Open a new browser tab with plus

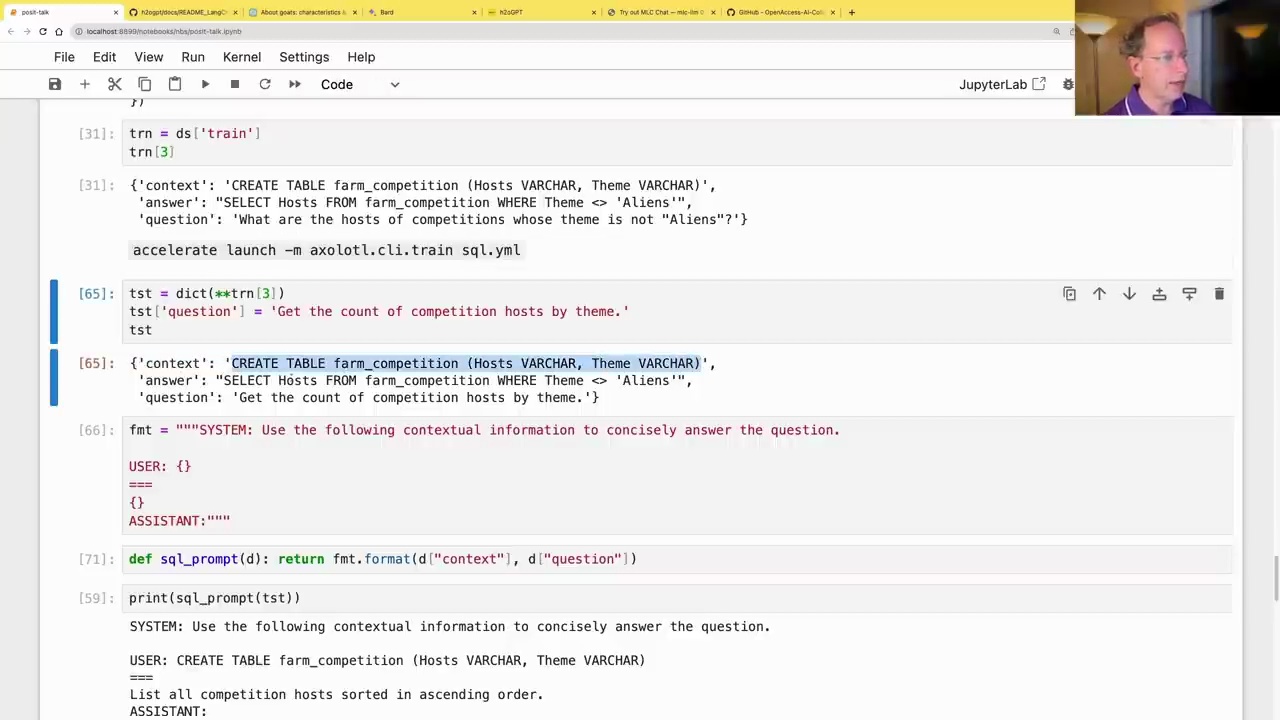tap(851, 12)
